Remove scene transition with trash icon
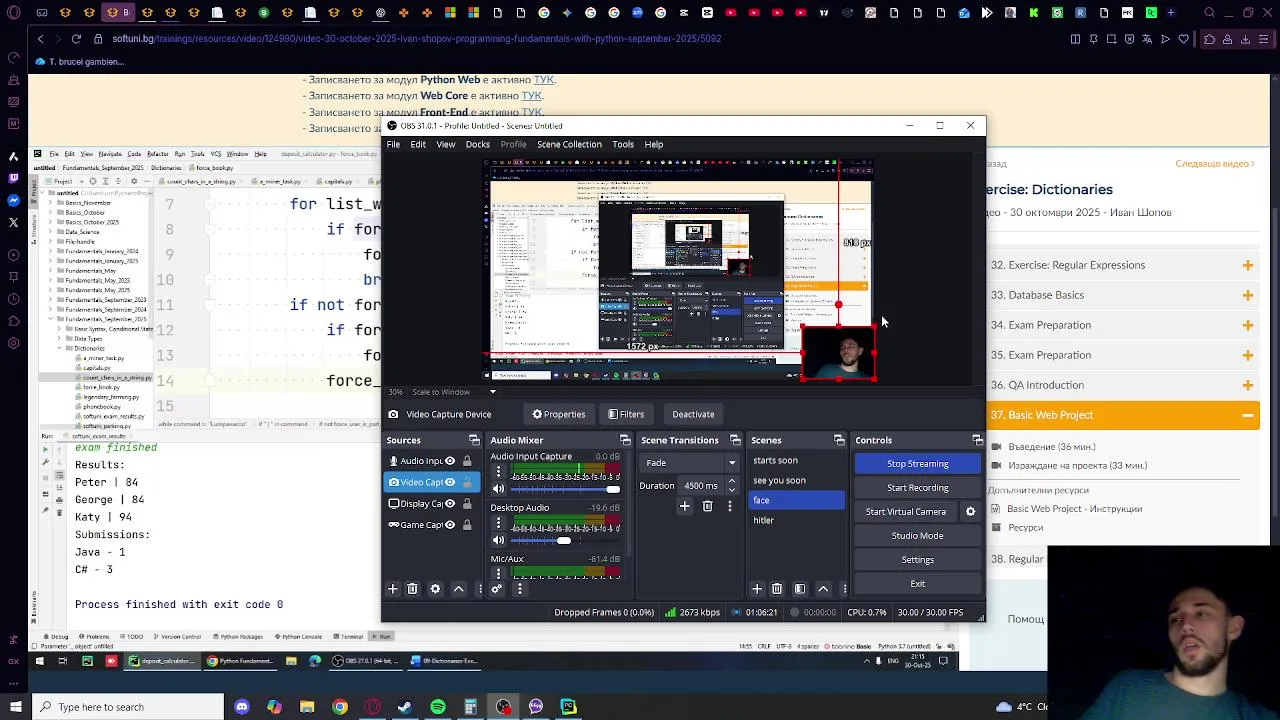 point(707,506)
